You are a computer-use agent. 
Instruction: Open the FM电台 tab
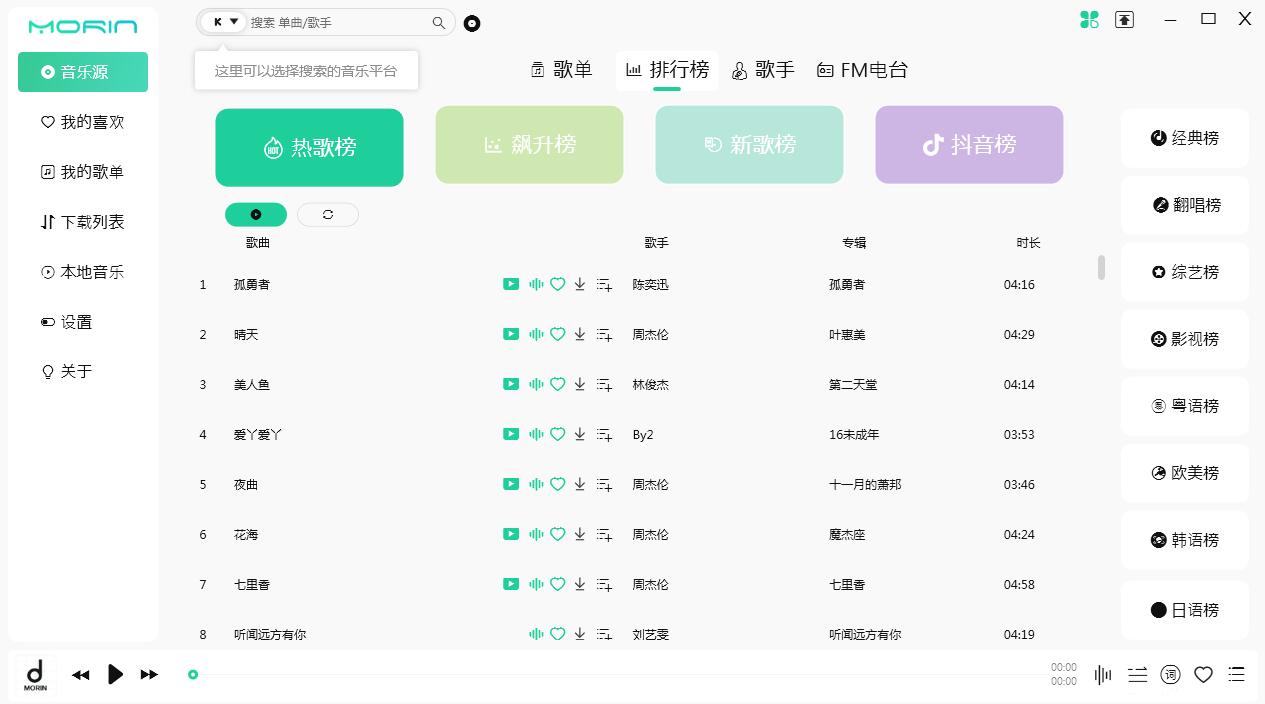click(862, 70)
